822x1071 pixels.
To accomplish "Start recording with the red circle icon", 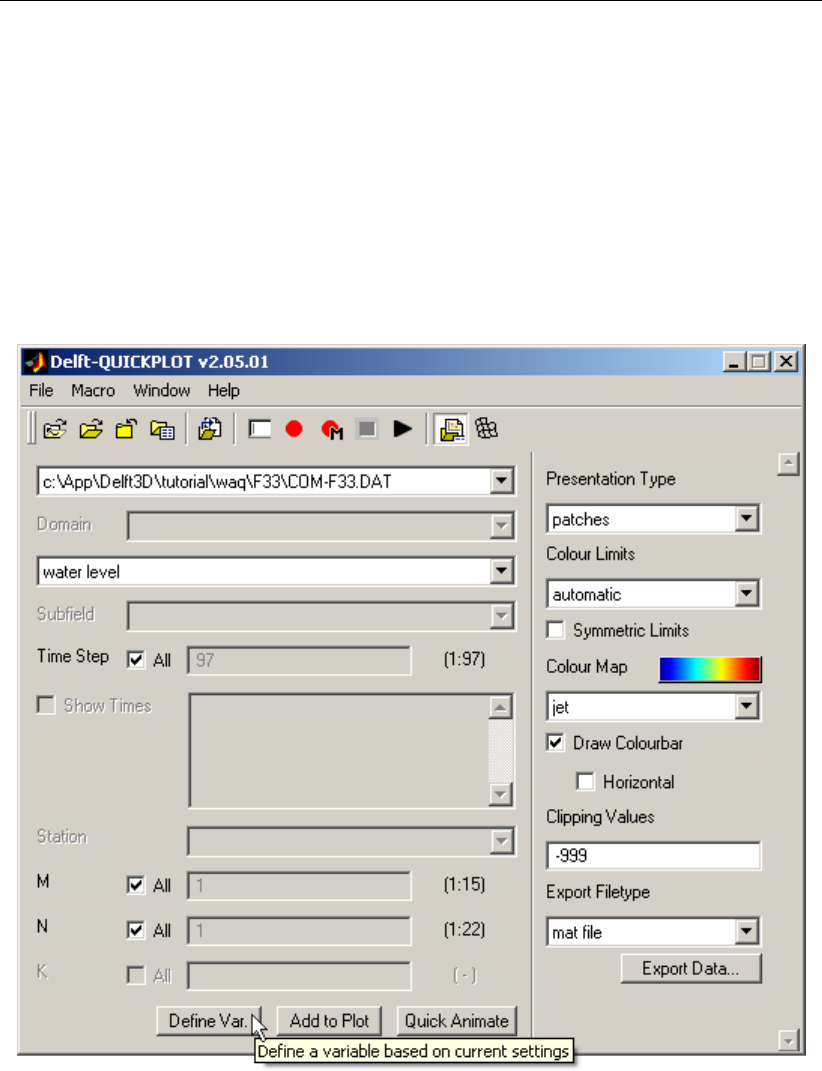I will click(294, 430).
